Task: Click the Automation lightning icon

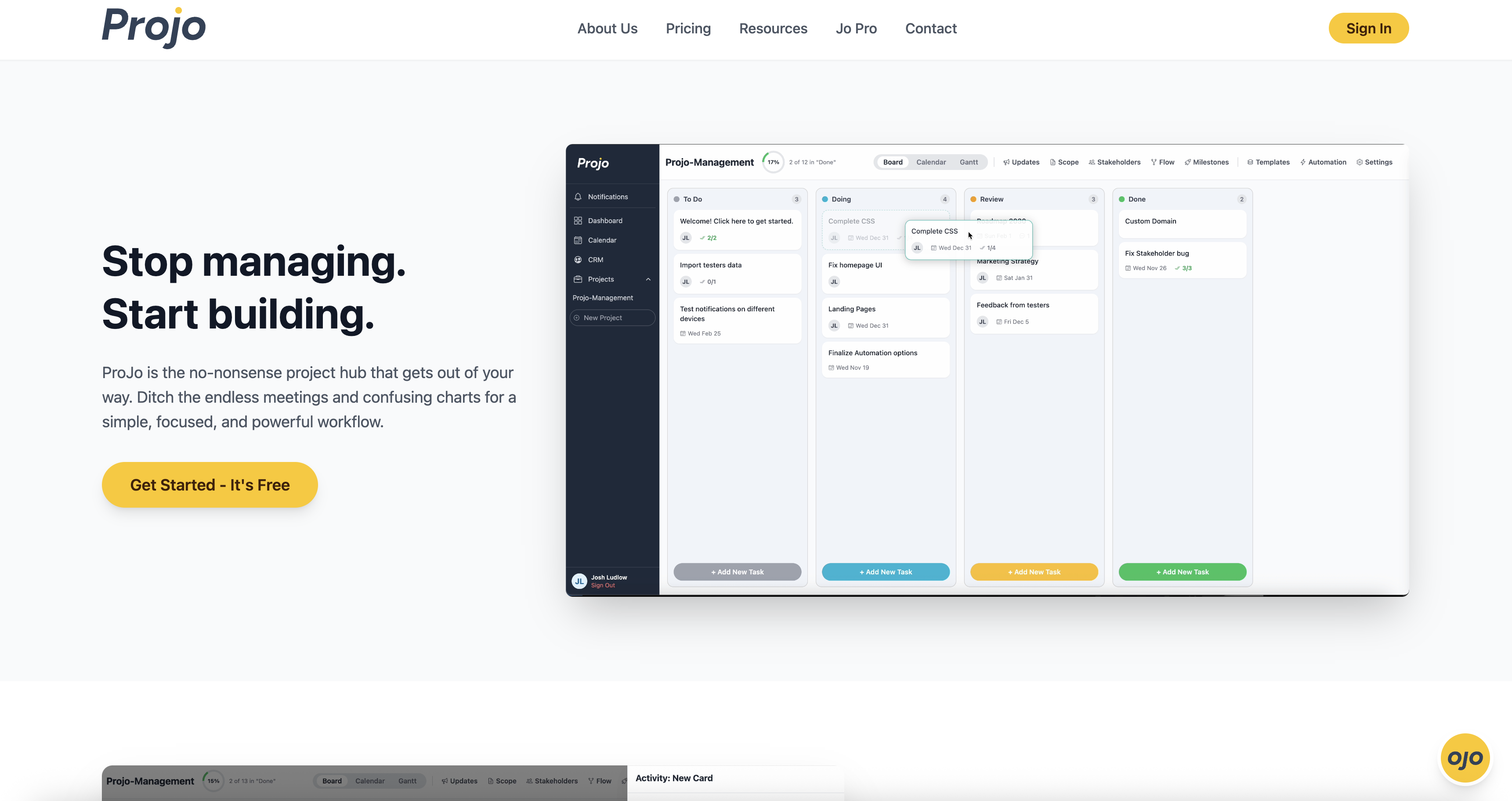Action: [x=1302, y=162]
